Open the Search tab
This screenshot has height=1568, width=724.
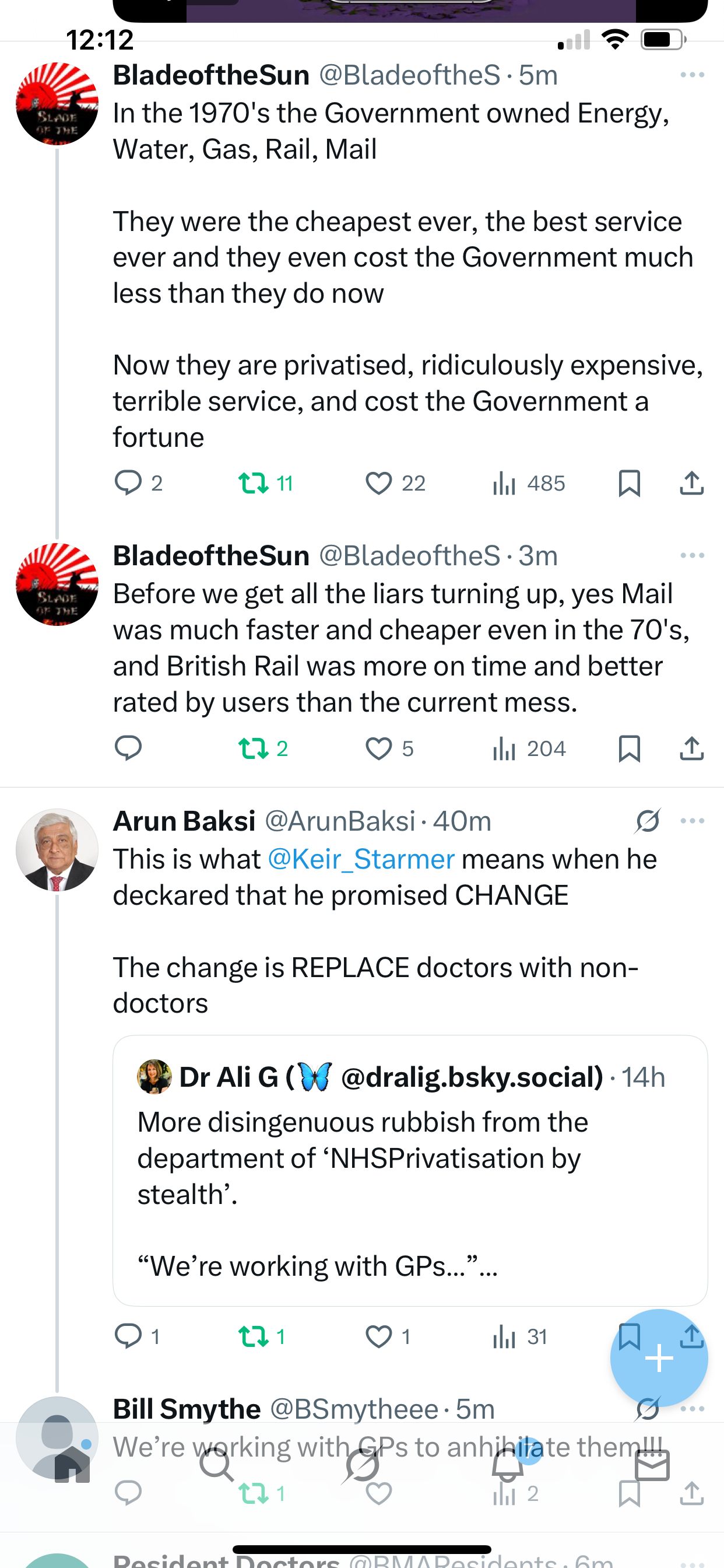point(216,1465)
